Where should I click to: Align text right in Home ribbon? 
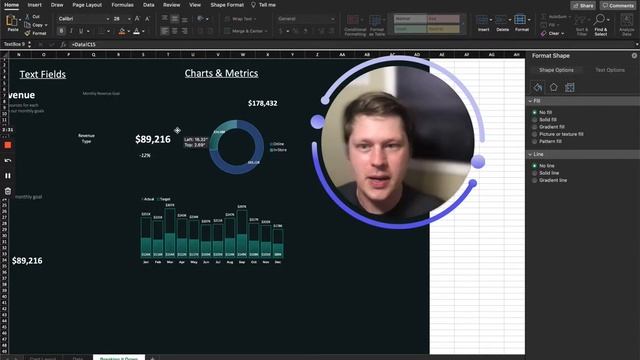184,31
